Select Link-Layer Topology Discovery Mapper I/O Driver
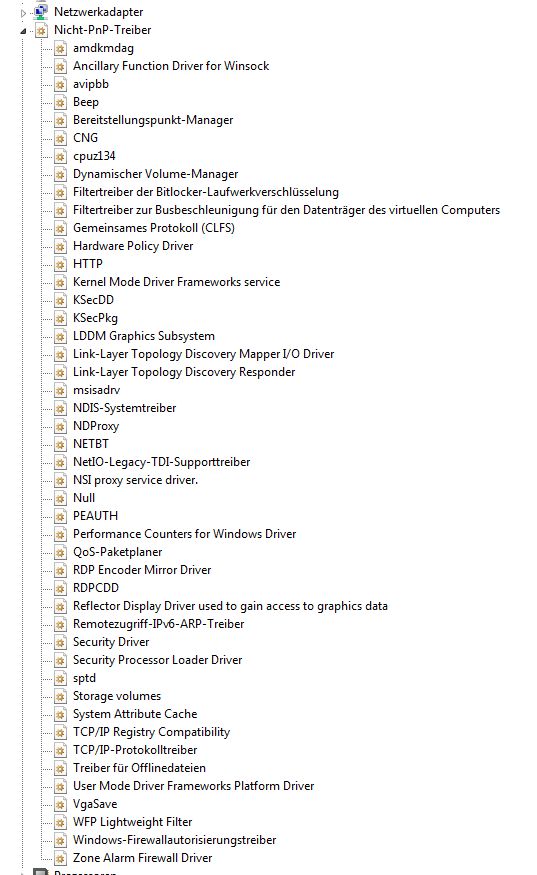The height and width of the screenshot is (875, 537). 203,354
